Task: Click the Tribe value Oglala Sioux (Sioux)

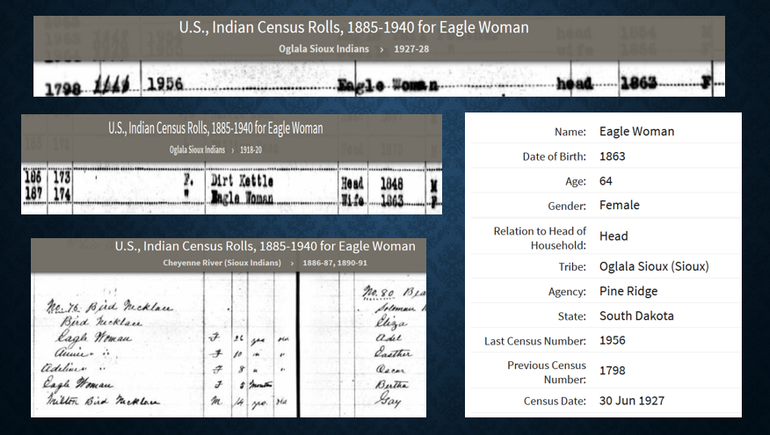Action: click(x=654, y=267)
